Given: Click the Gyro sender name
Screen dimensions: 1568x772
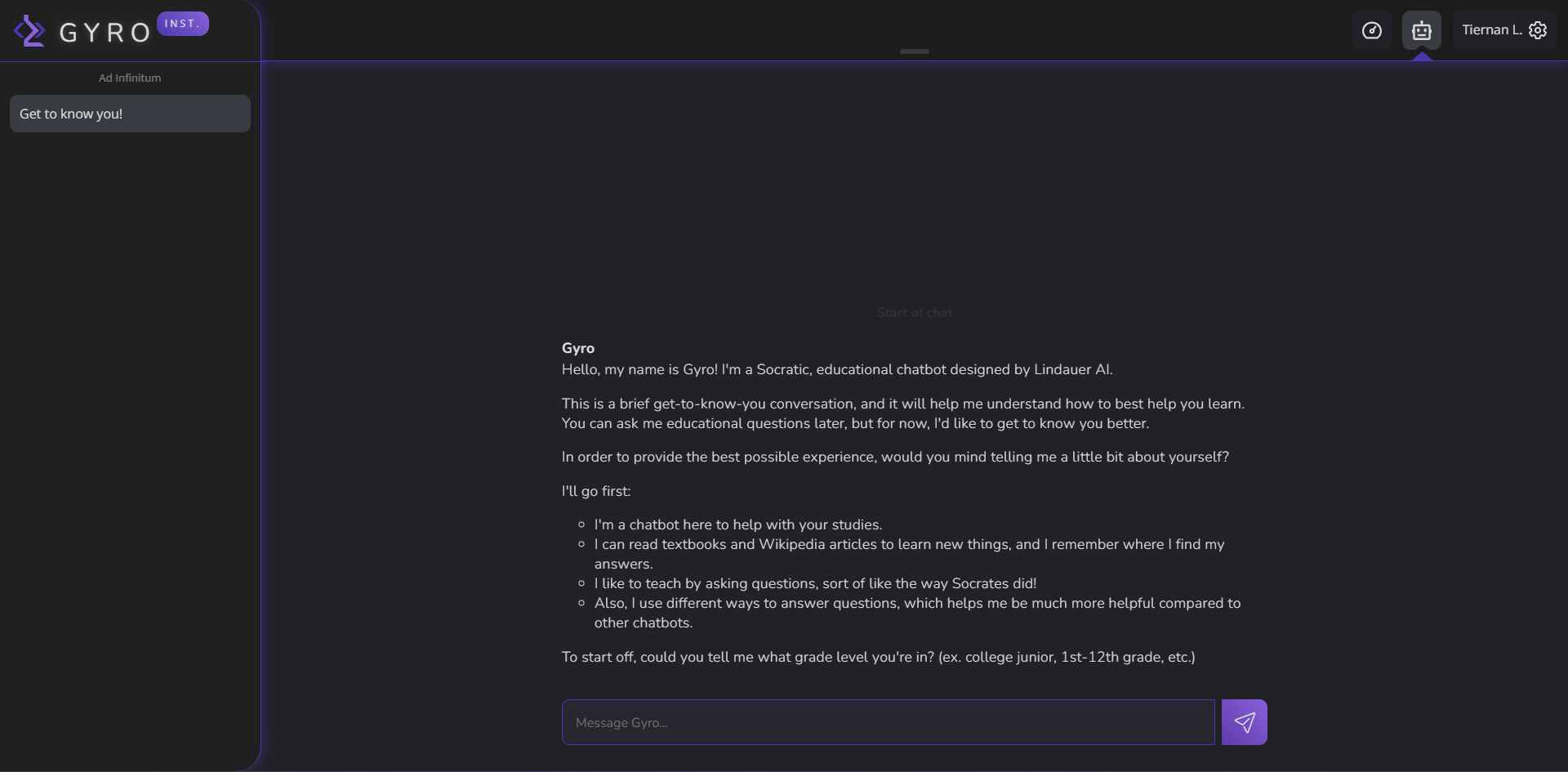Looking at the screenshot, I should pyautogui.click(x=578, y=348).
